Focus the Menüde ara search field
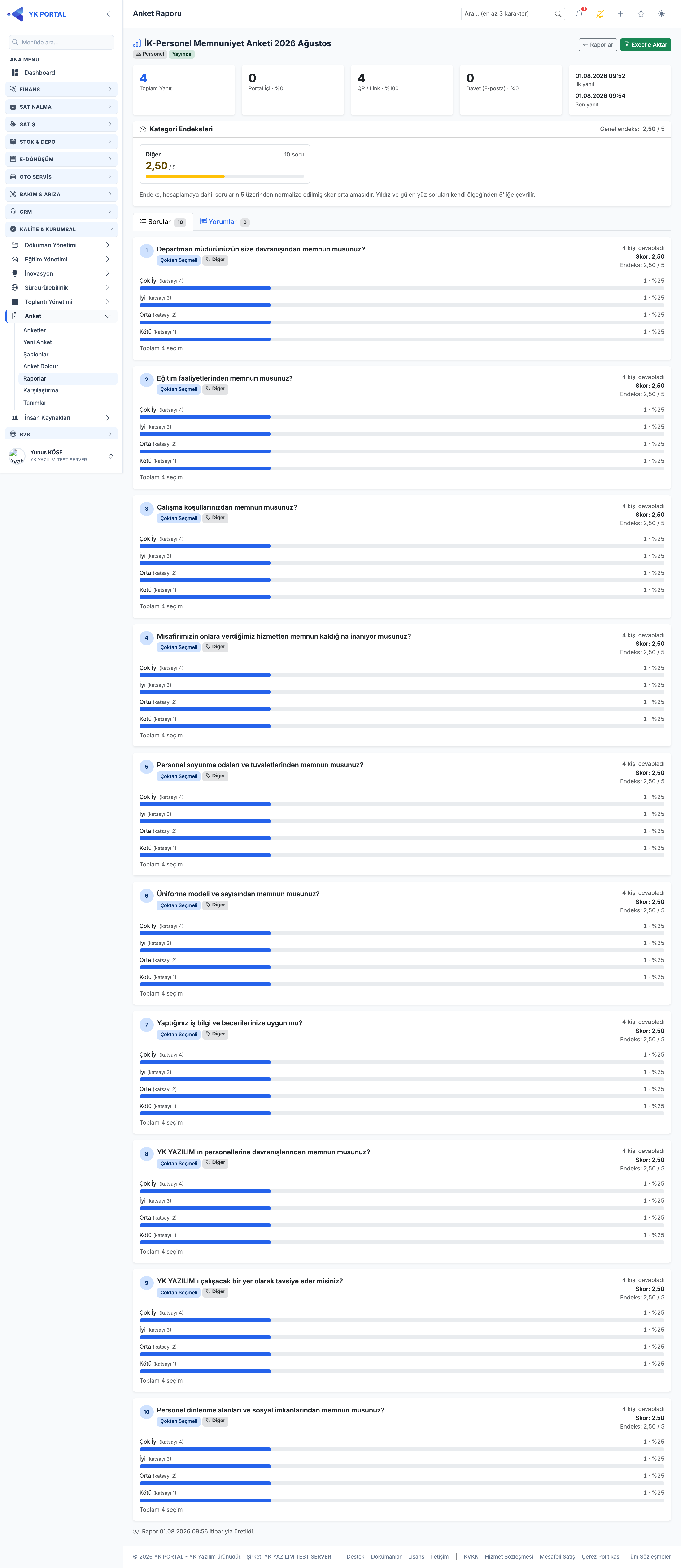 [61, 43]
